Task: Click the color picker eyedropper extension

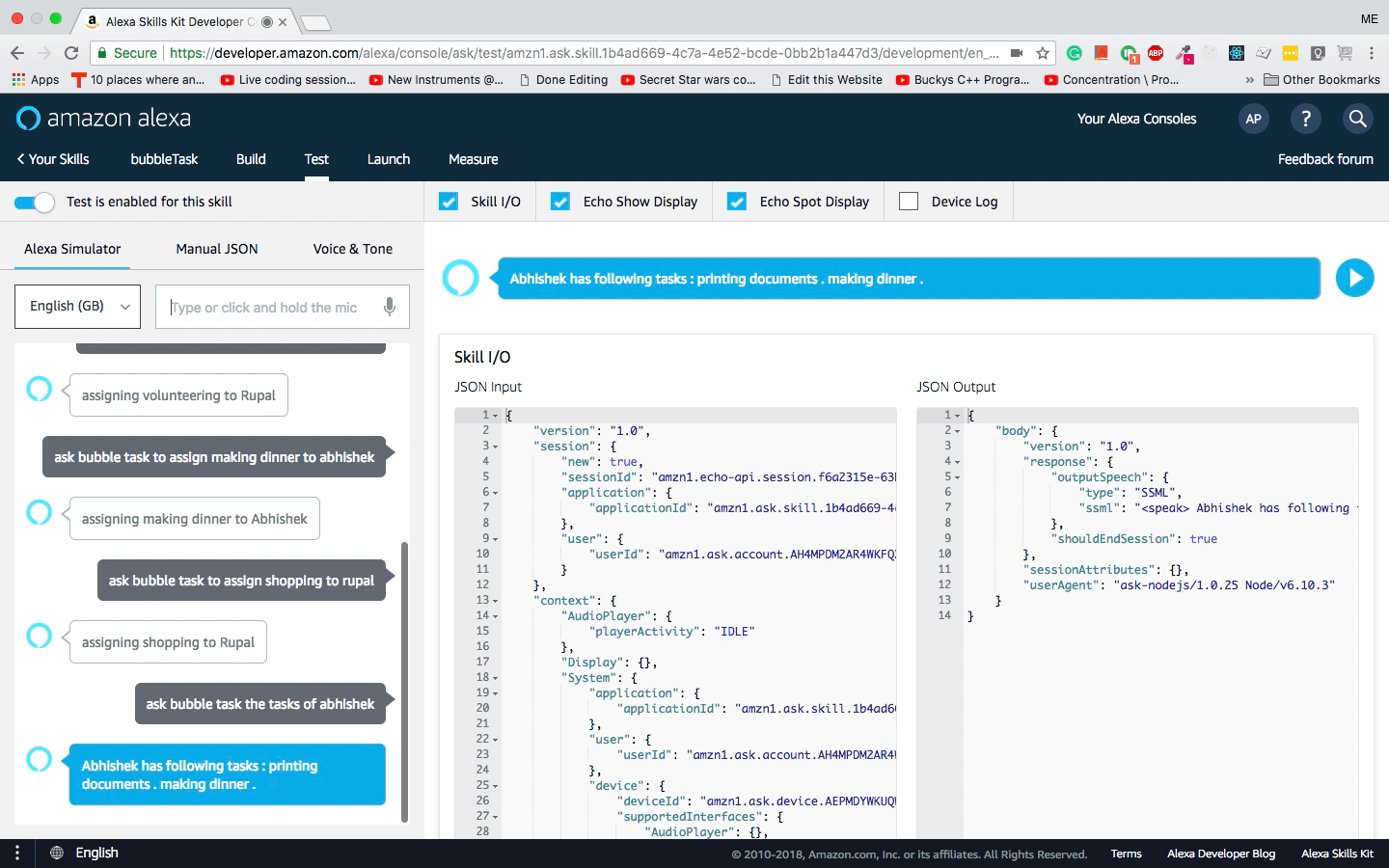Action: (1183, 53)
